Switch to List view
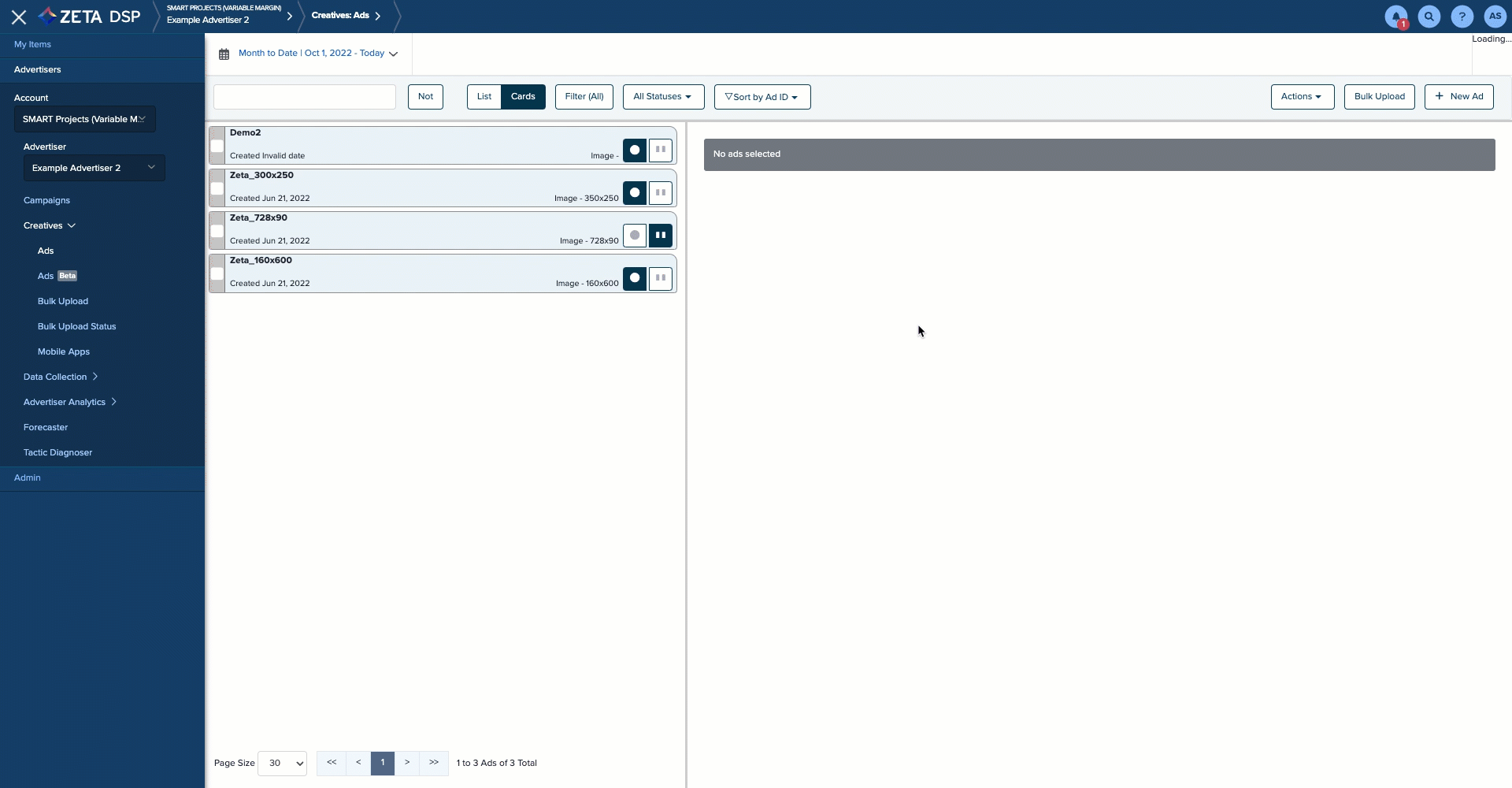 click(484, 97)
